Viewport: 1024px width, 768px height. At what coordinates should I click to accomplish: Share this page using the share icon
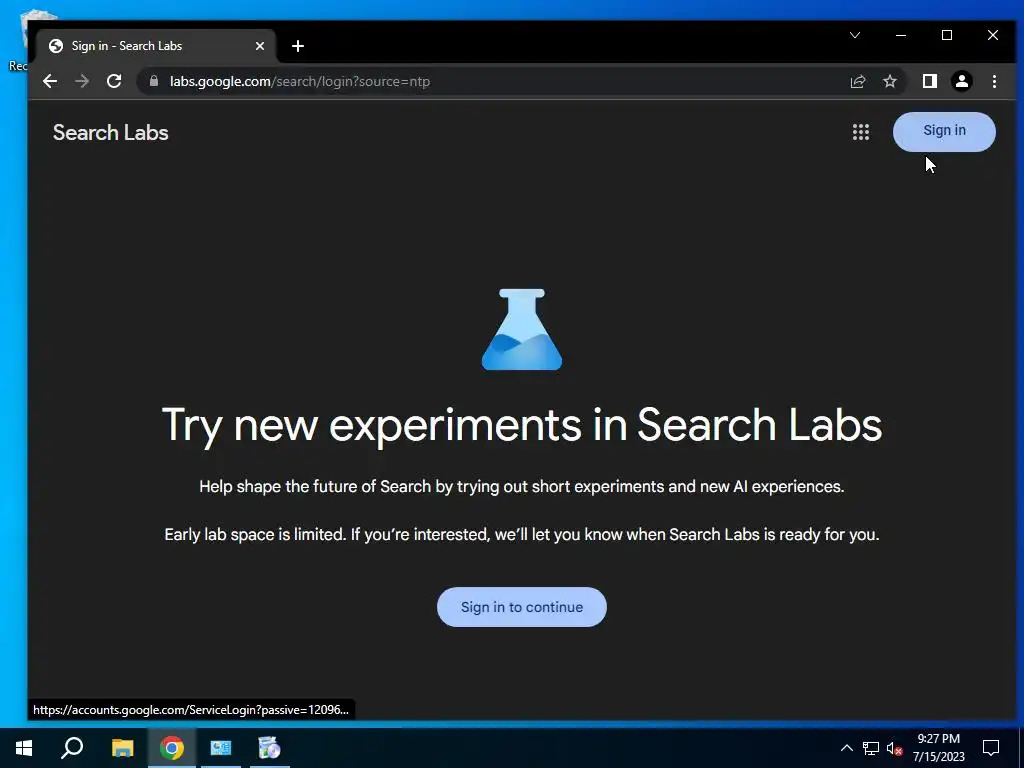pos(857,81)
